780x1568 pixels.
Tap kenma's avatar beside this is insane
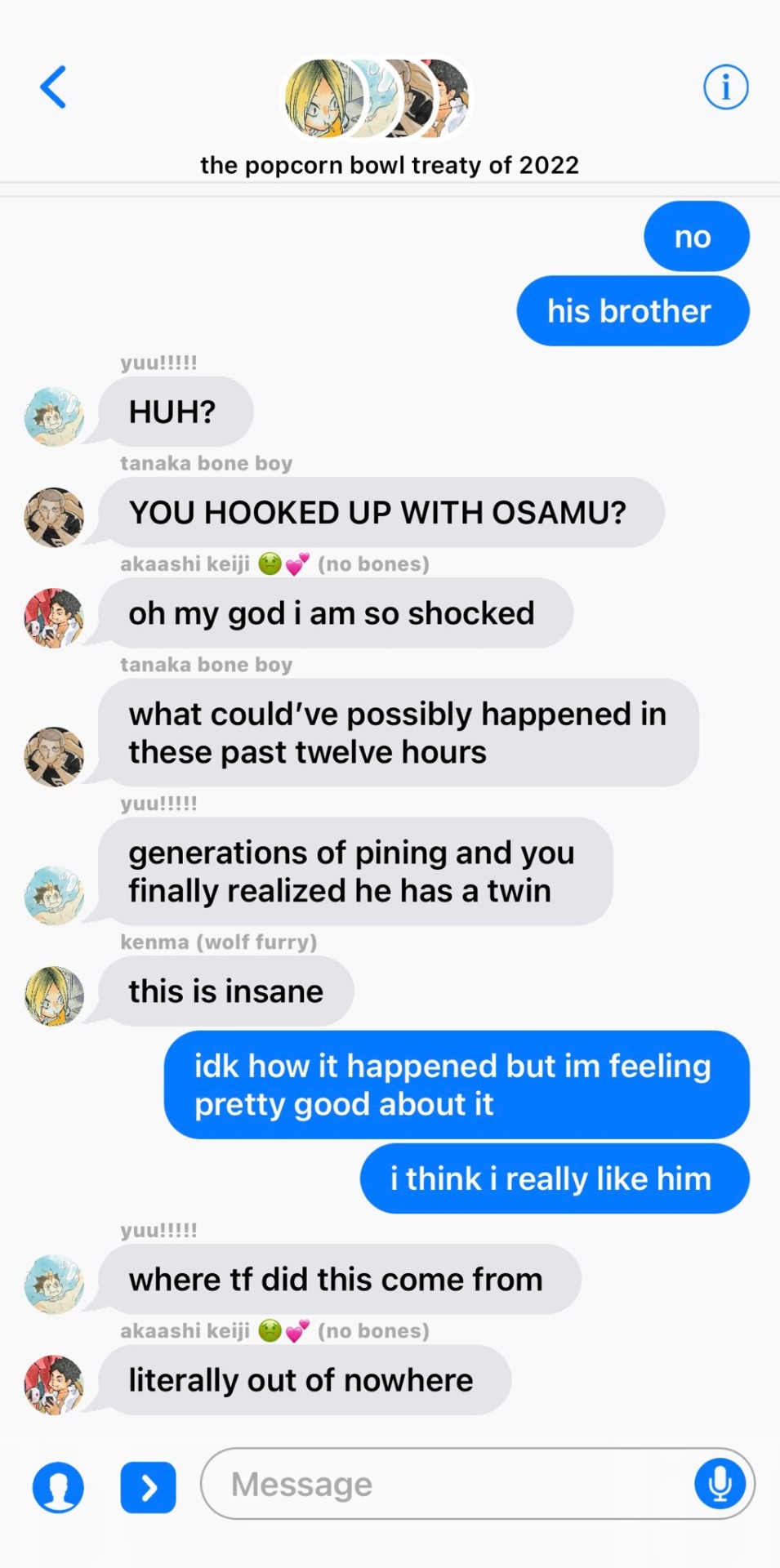coord(54,996)
